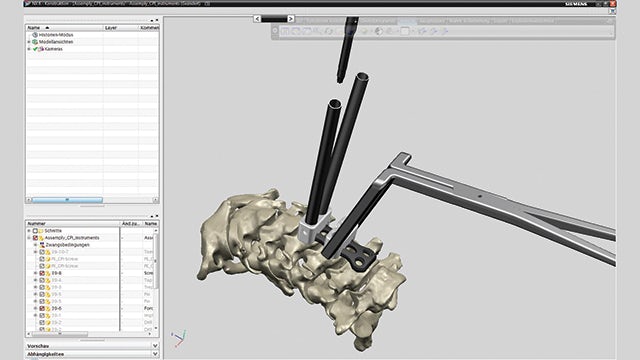
Task: Click the Modellansichten cube icon
Action: coord(35,42)
